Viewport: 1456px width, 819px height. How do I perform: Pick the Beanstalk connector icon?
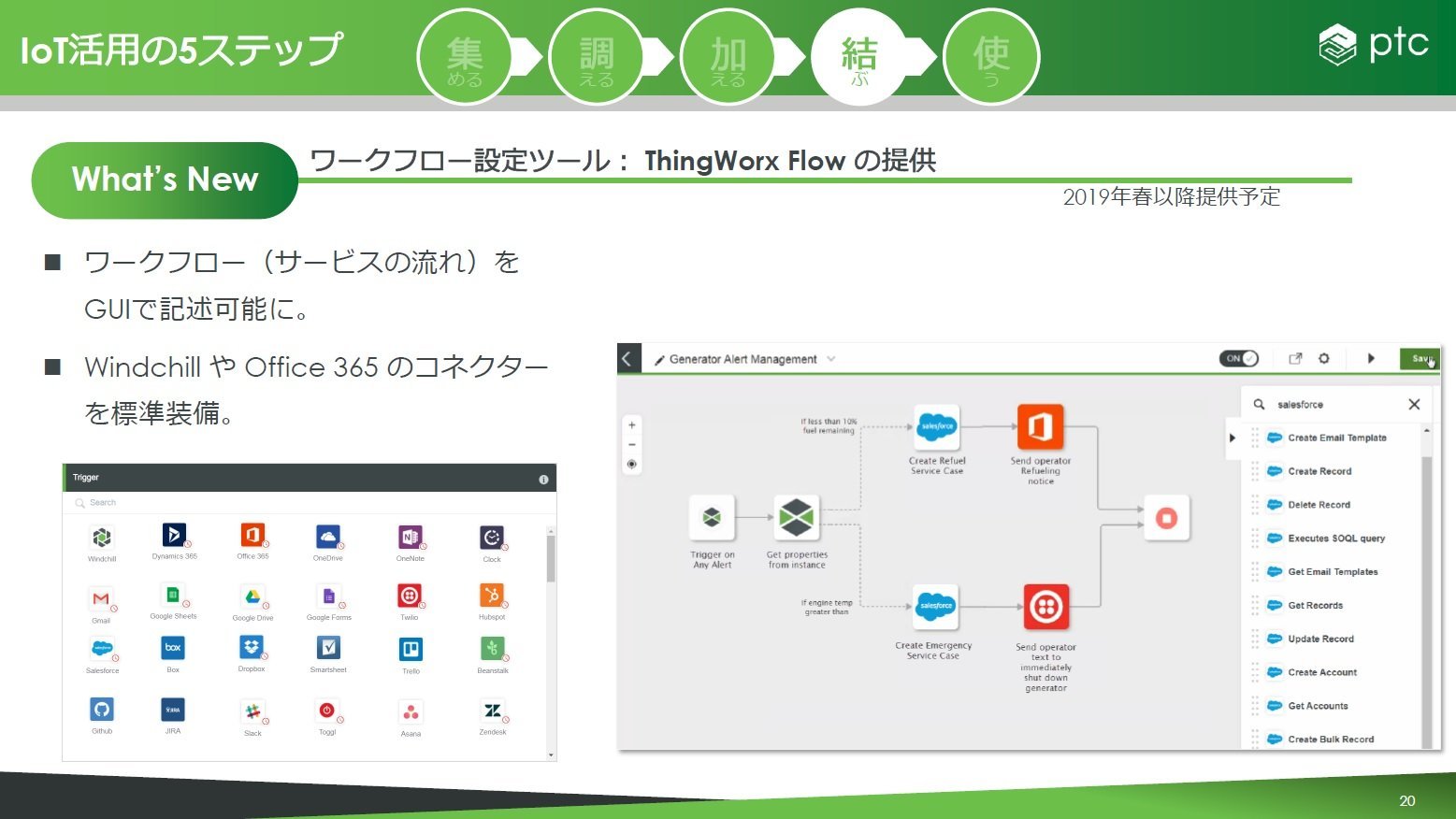point(493,648)
